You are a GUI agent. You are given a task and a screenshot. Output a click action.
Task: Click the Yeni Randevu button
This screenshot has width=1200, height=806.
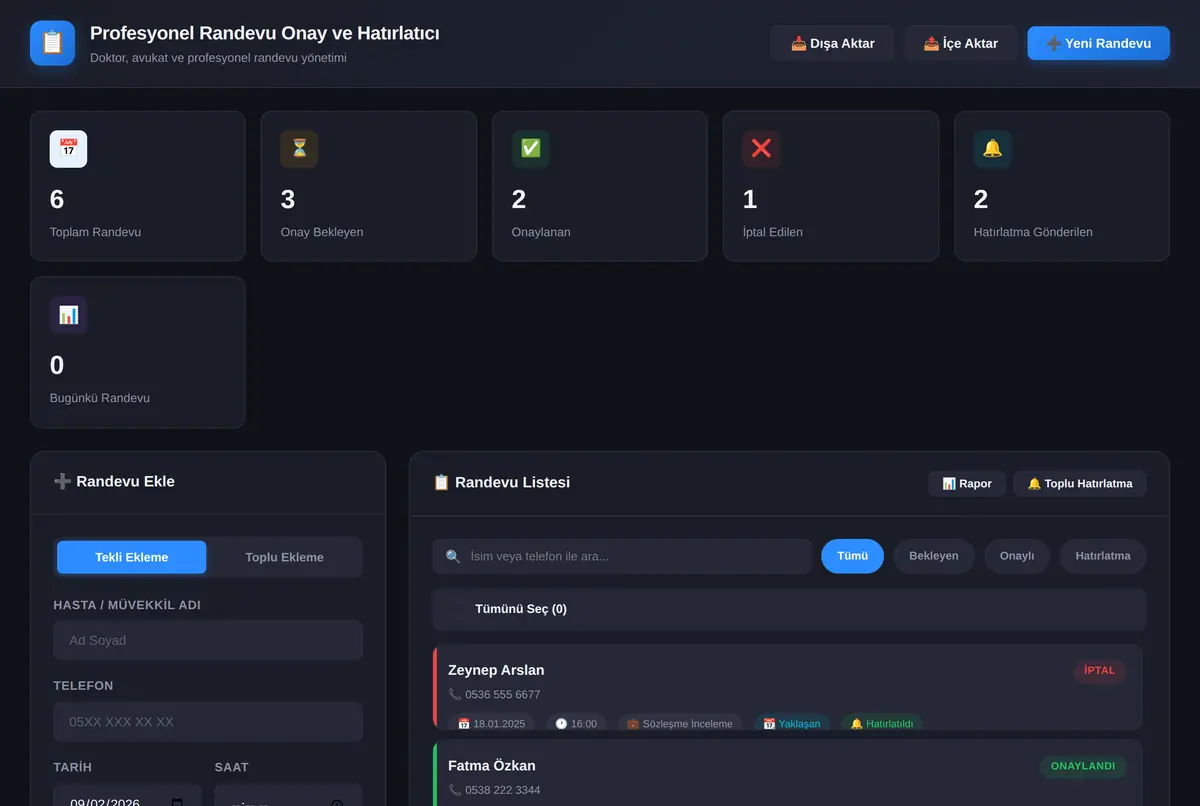coord(1098,43)
